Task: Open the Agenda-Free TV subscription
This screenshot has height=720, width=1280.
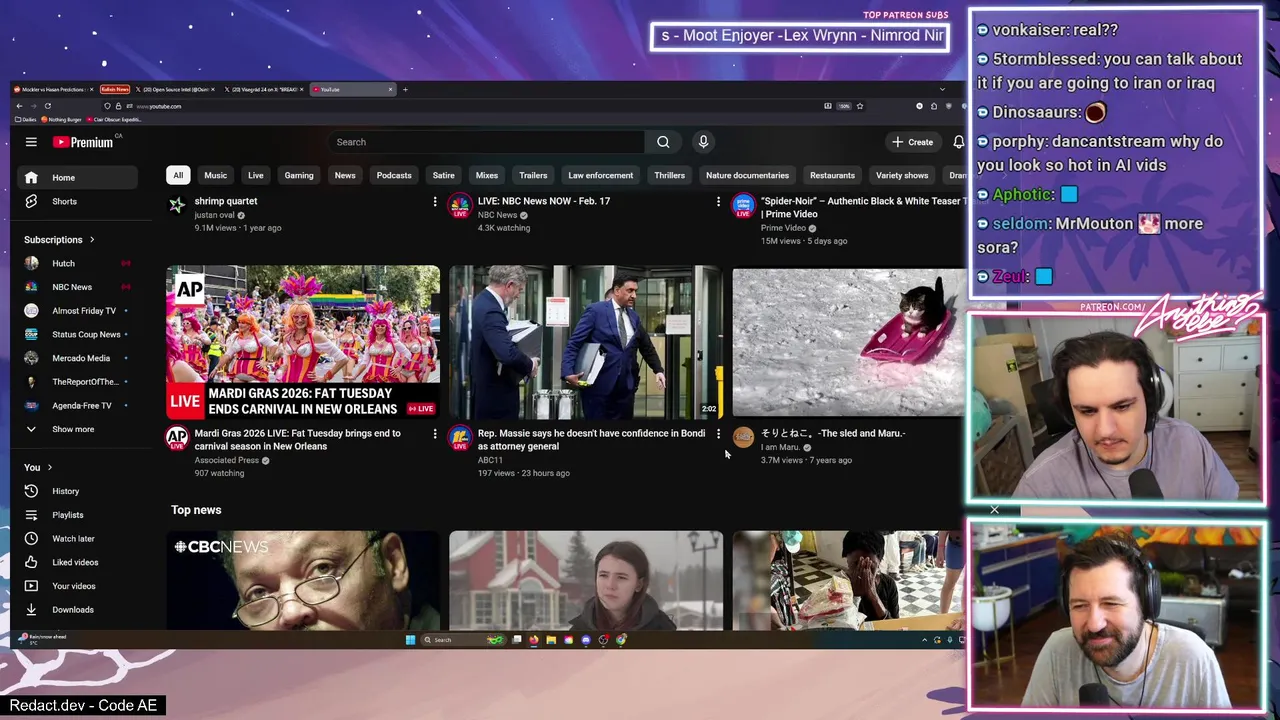Action: pos(77,406)
